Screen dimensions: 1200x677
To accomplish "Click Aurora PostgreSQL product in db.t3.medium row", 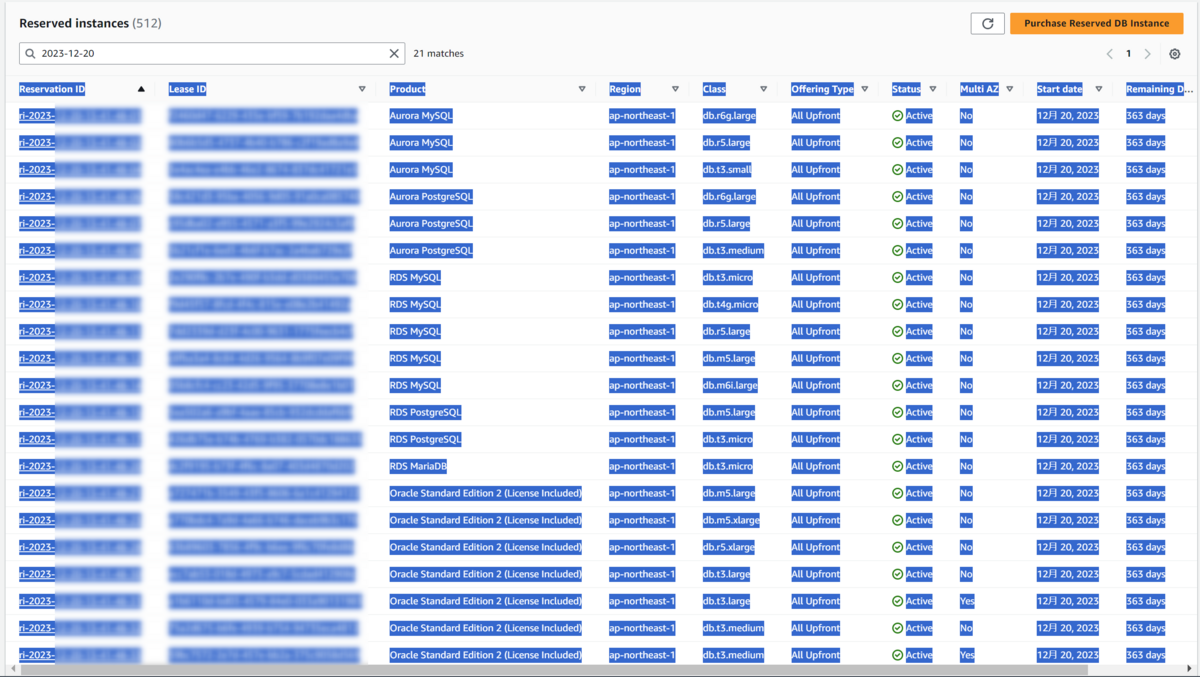I will (x=431, y=250).
